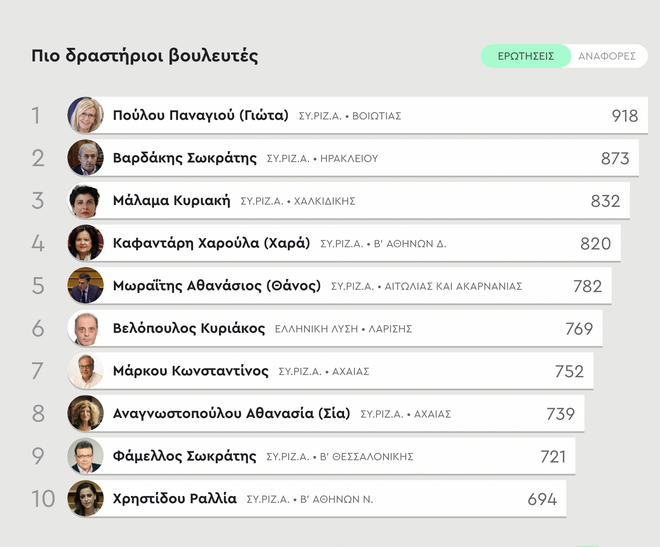Screen dimensions: 660x547
Task: Click Πούλου Παναγιού's profile photo
Action: pos(85,115)
